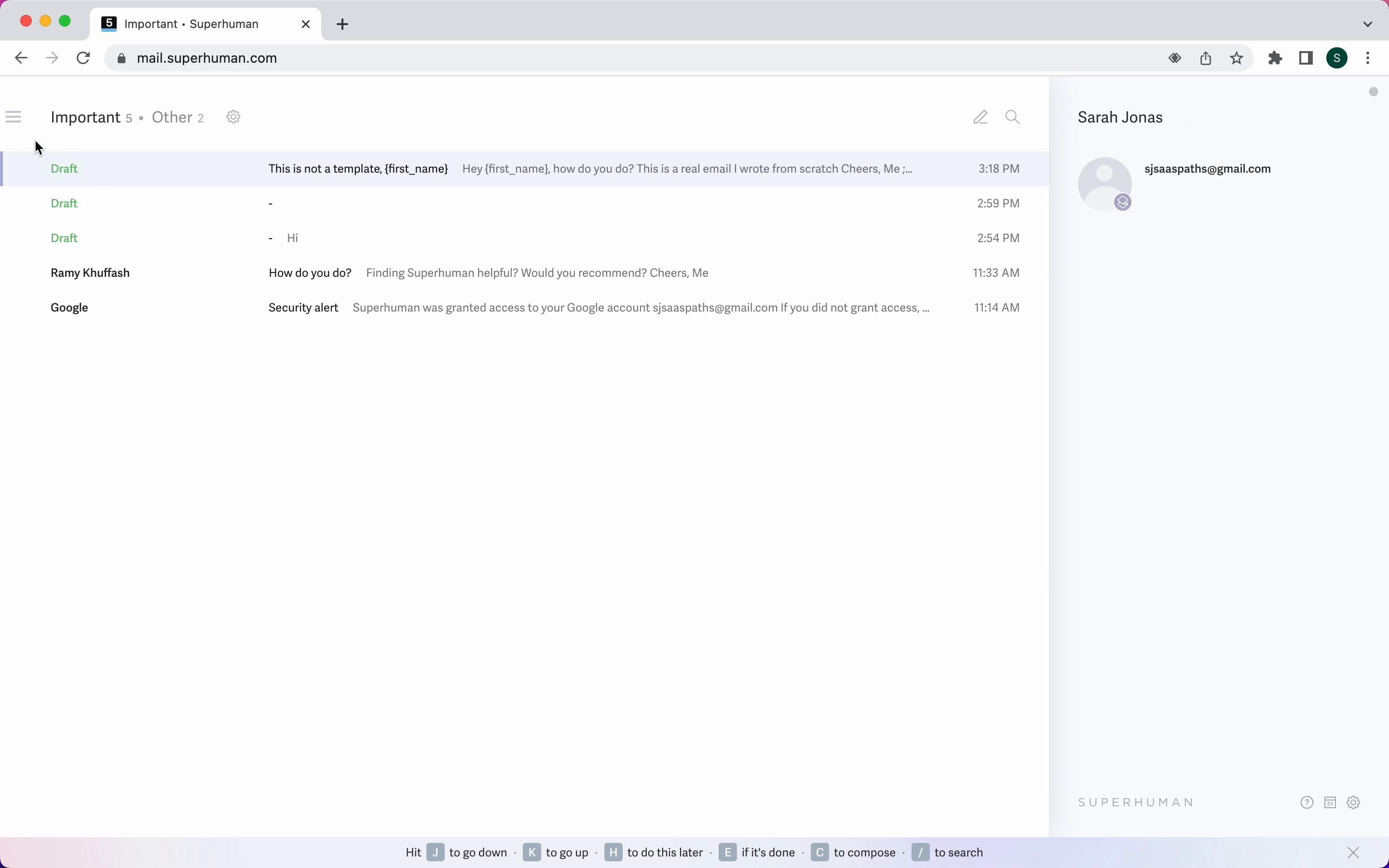Dismiss the keyboard shortcuts hint bar
Screen dimensions: 1389x868
(x=1354, y=853)
